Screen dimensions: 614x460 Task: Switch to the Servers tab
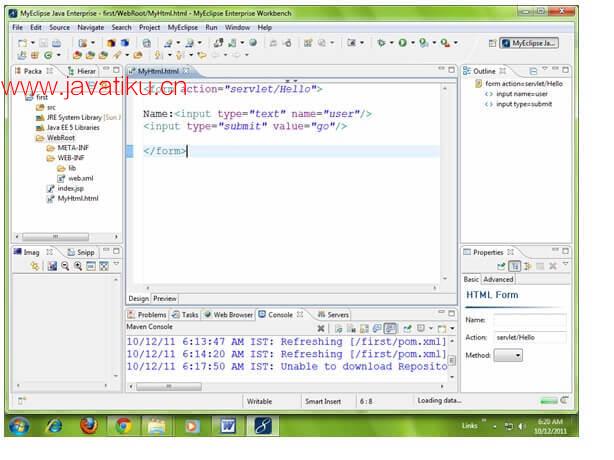point(333,315)
